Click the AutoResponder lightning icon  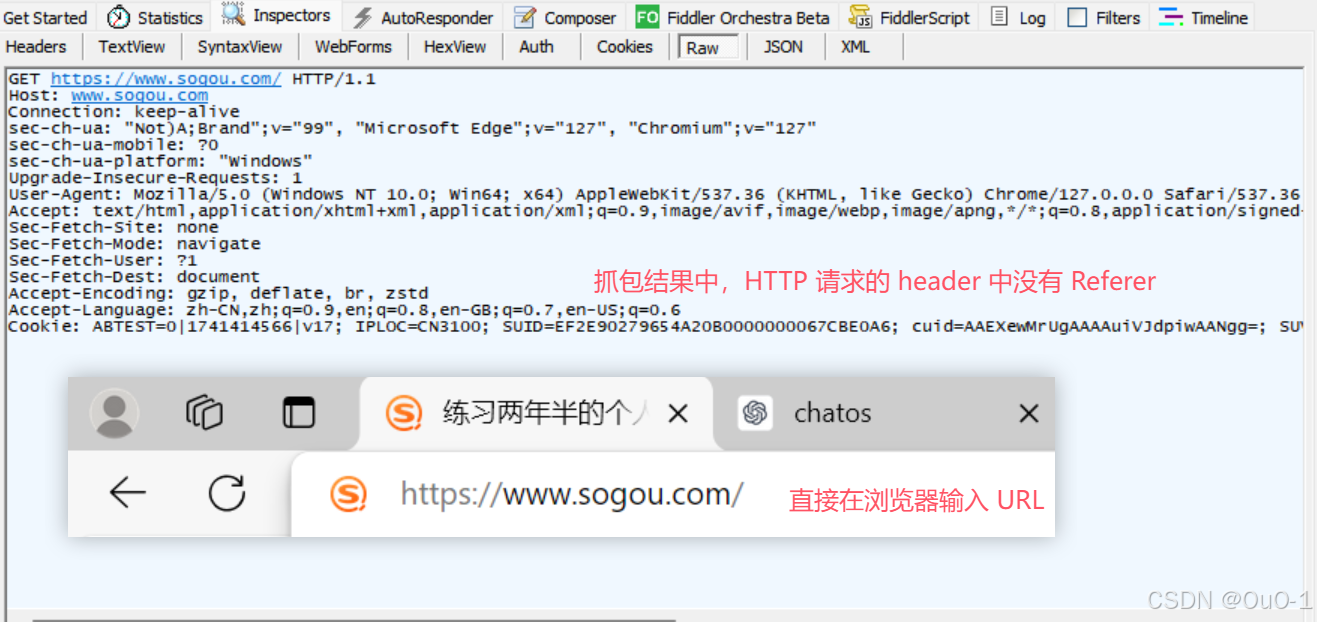[x=363, y=18]
